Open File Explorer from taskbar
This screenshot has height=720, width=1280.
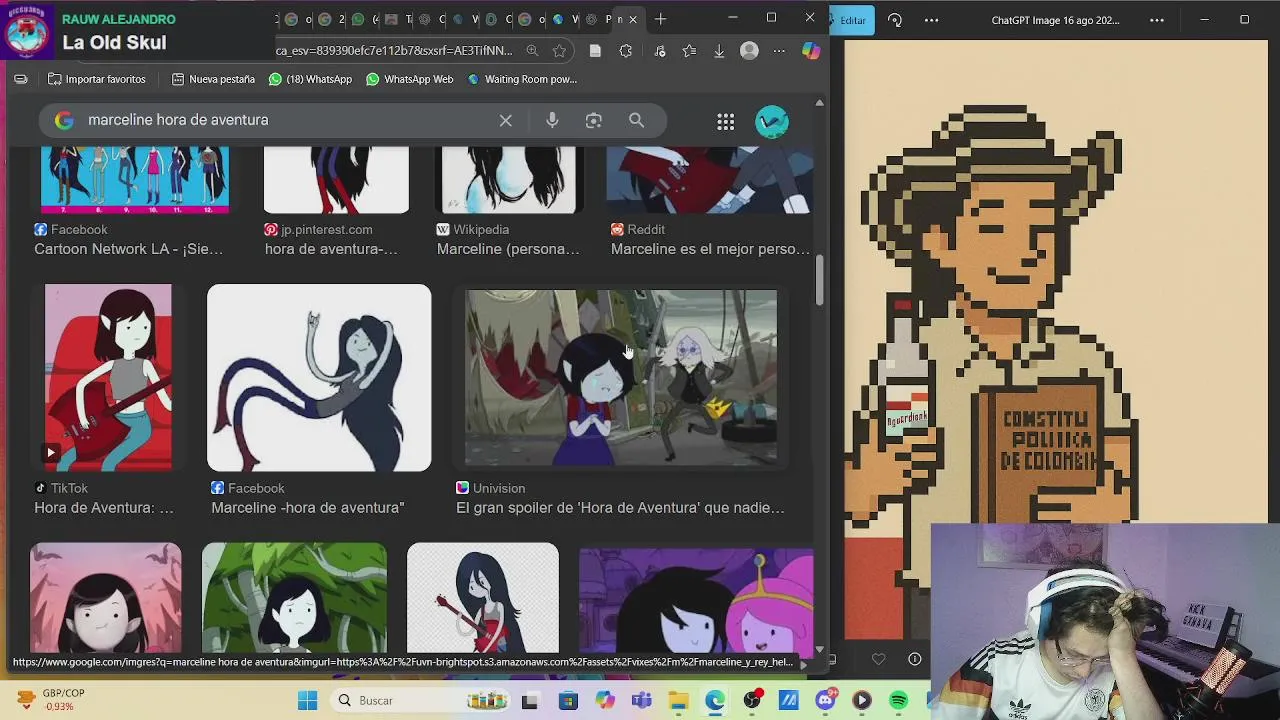click(x=678, y=701)
